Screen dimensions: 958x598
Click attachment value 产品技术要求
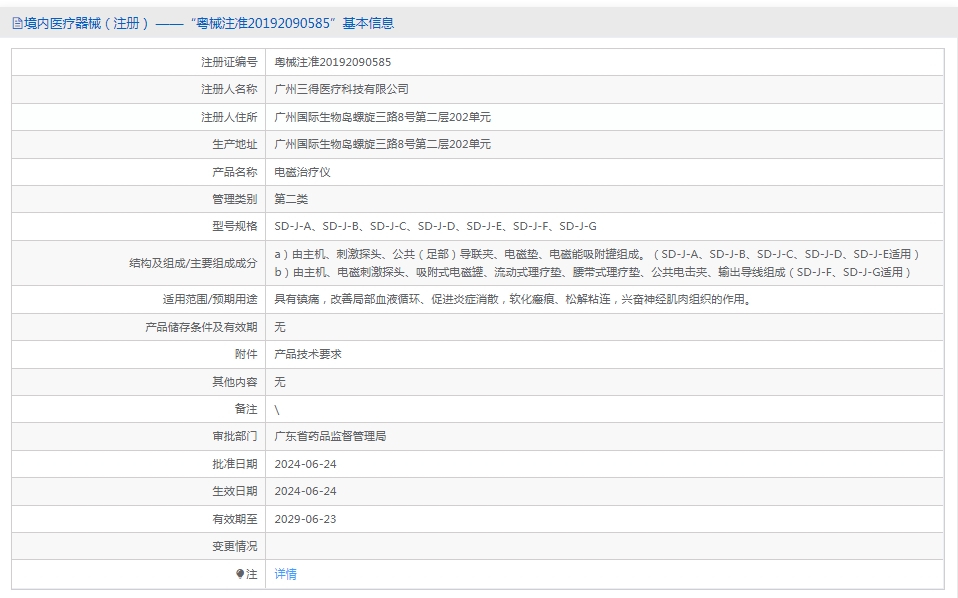tap(308, 354)
